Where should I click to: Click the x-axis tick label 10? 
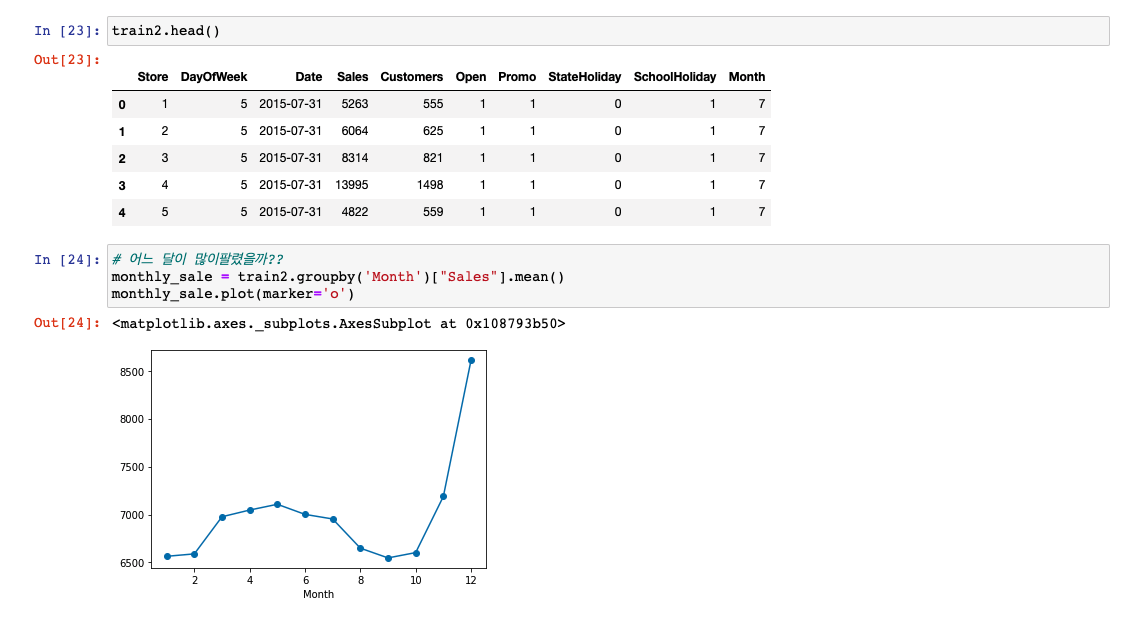(x=415, y=580)
